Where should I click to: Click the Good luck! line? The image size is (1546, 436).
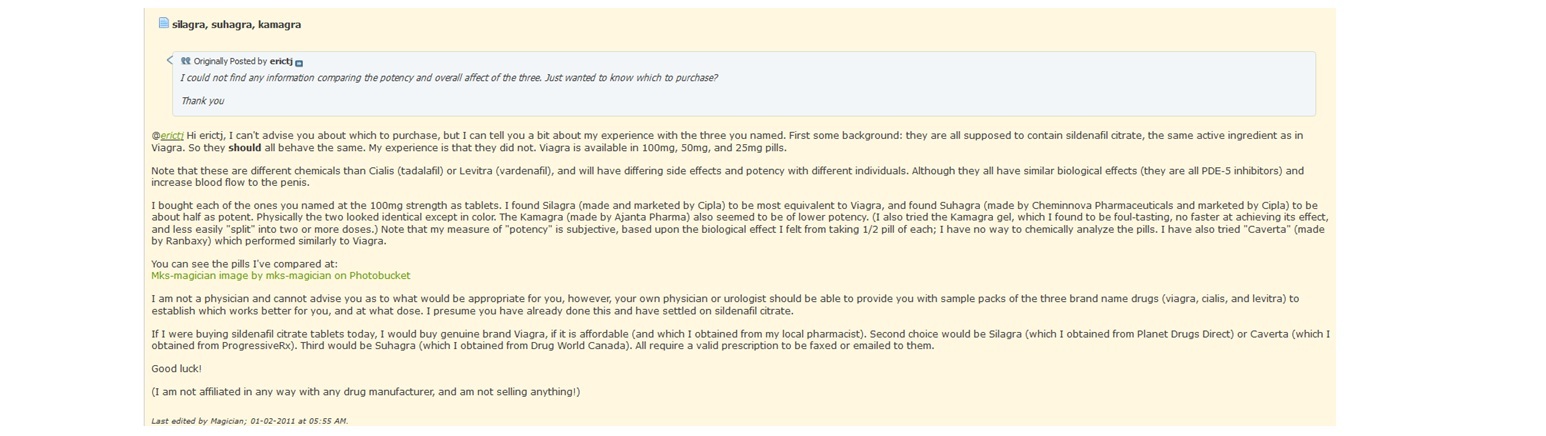coord(176,369)
